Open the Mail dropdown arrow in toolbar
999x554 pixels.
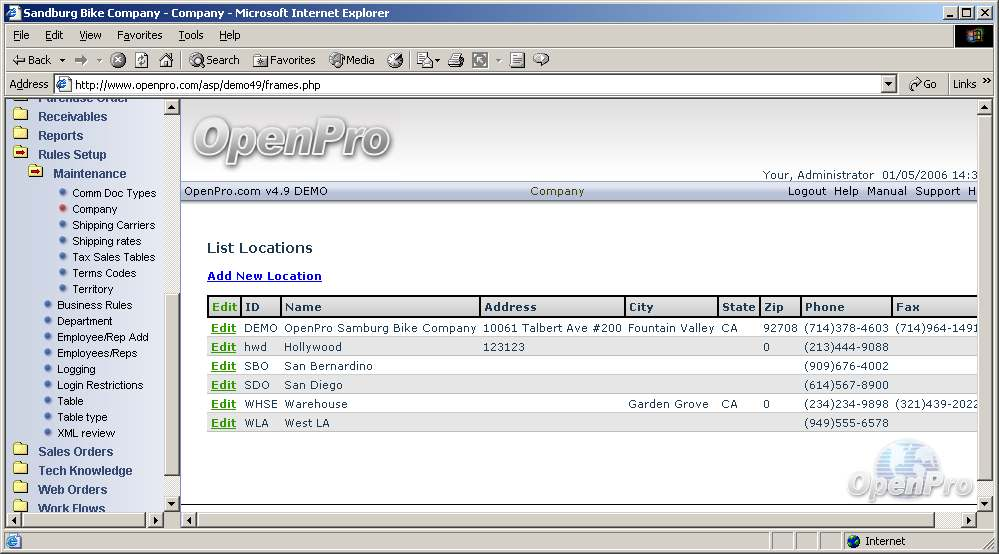point(437,60)
